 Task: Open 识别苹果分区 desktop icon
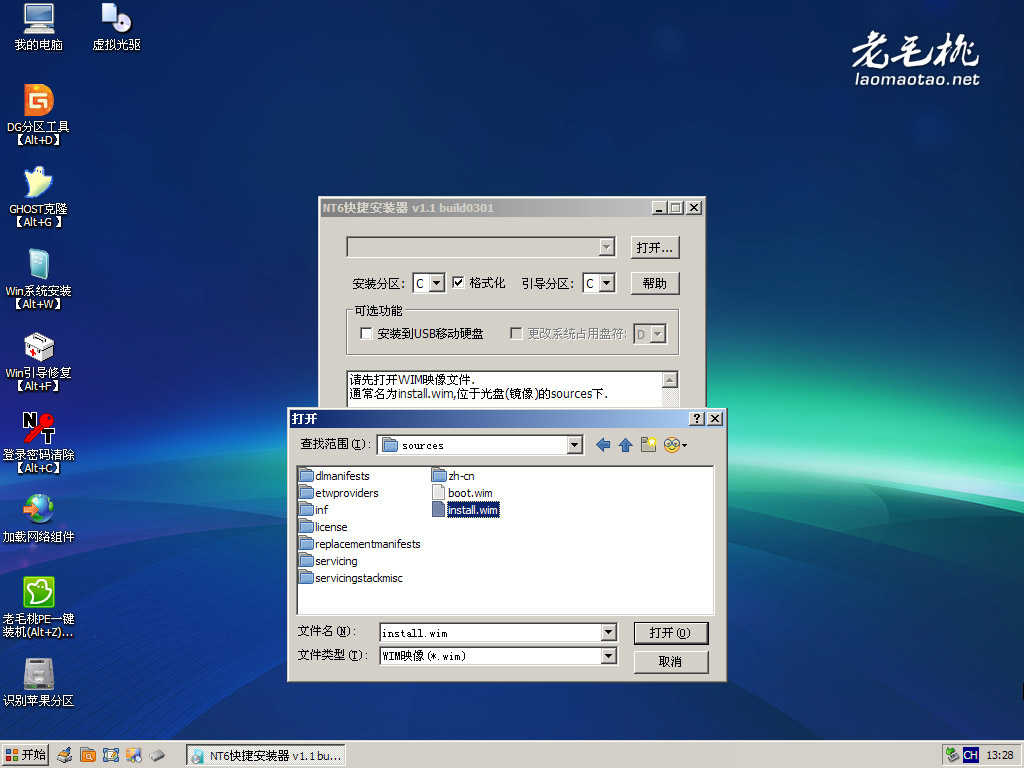[39, 682]
